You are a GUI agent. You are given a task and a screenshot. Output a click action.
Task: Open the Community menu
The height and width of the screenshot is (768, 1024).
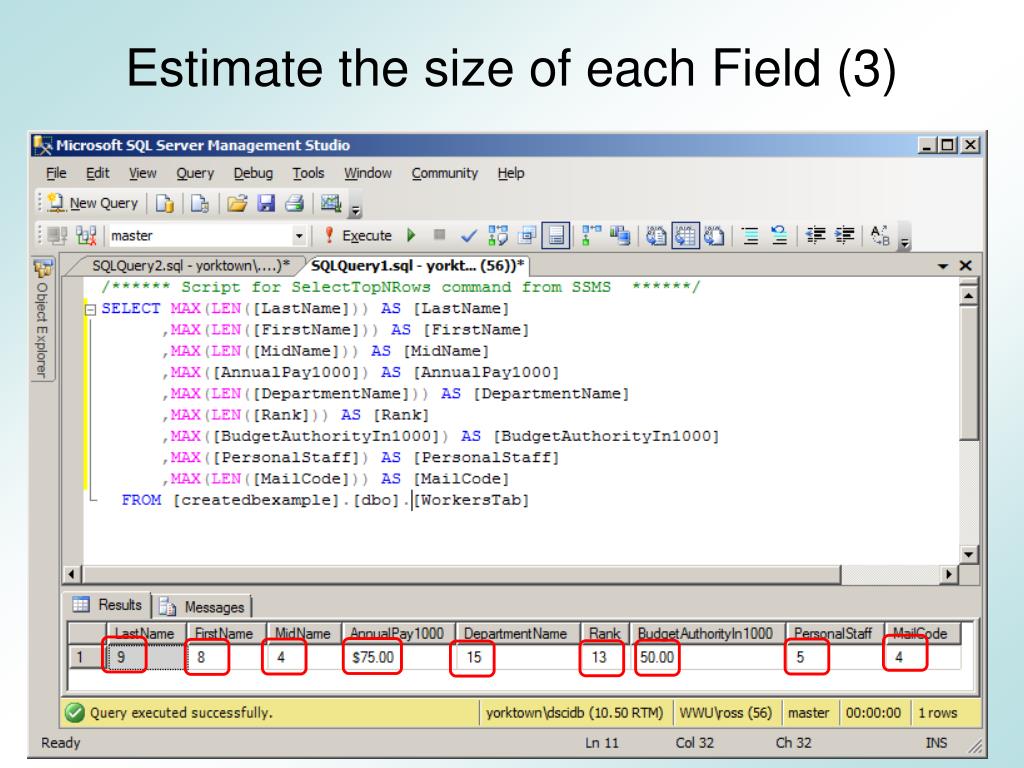(x=445, y=173)
